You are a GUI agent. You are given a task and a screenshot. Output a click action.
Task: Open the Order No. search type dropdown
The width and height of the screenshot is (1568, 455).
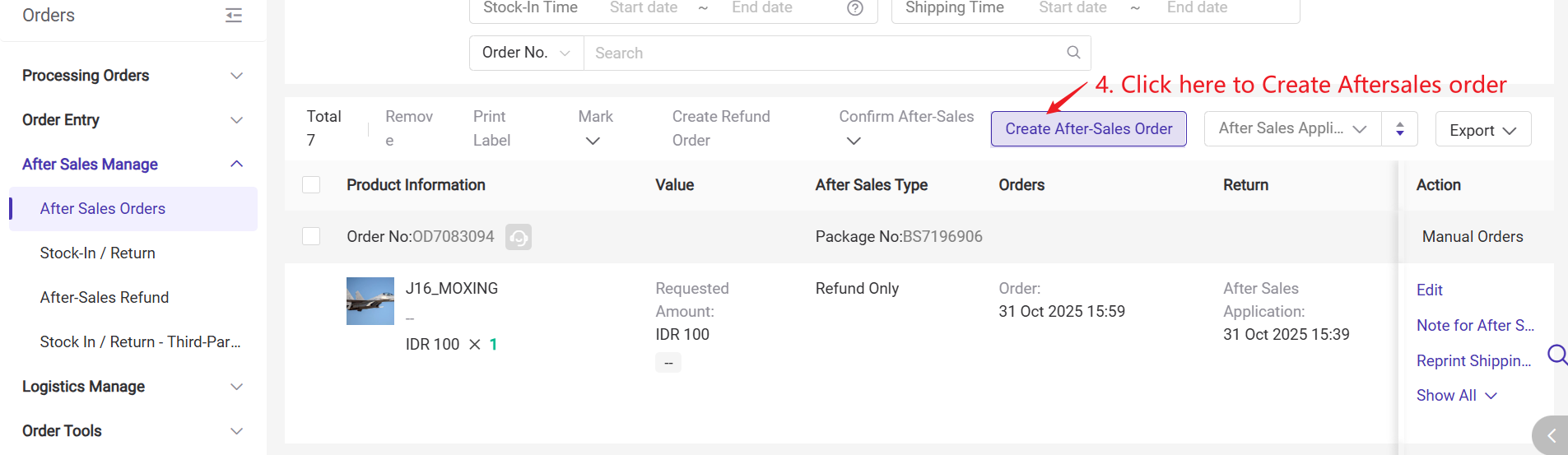pyautogui.click(x=527, y=53)
